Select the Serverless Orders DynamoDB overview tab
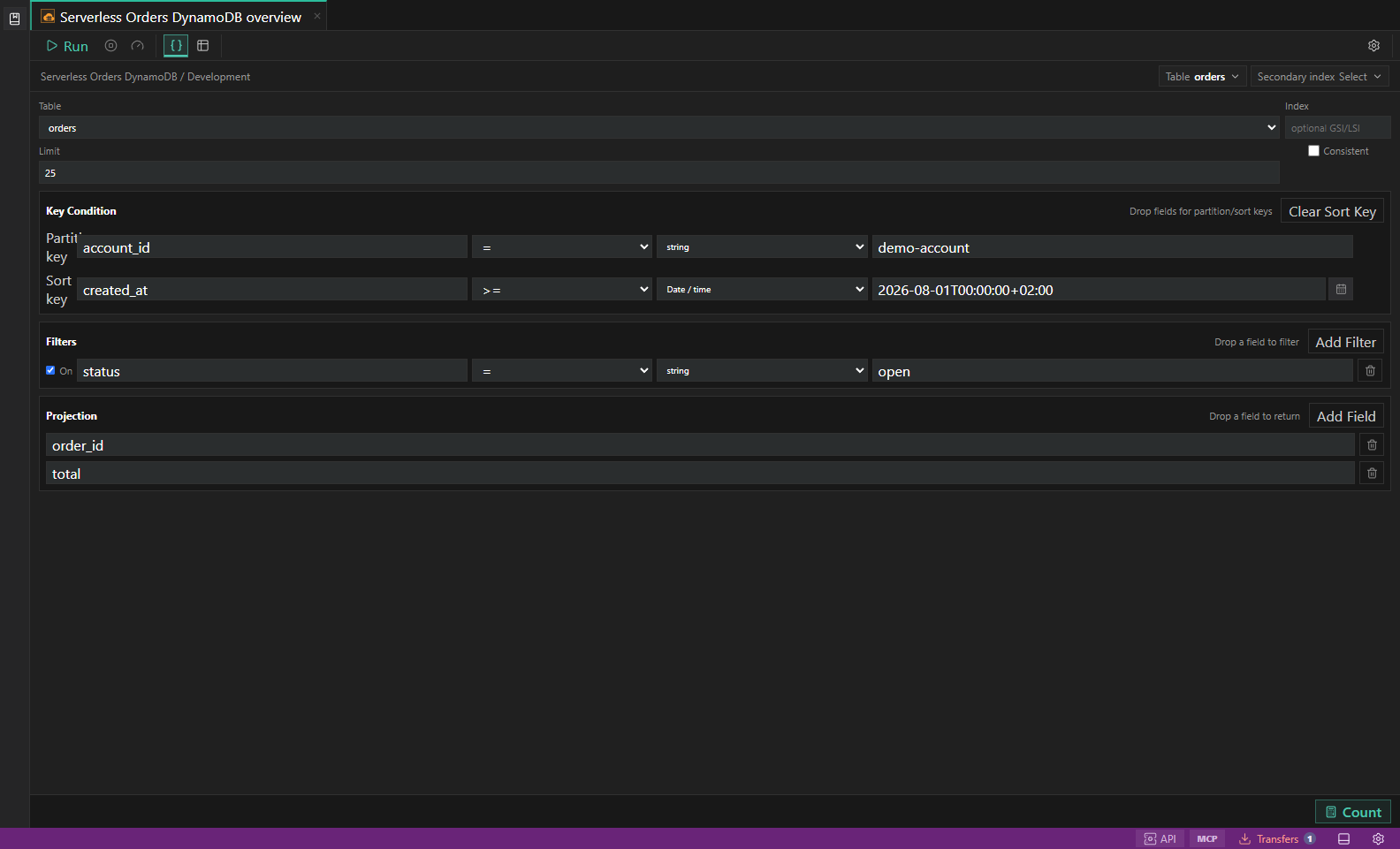 pyautogui.click(x=180, y=17)
